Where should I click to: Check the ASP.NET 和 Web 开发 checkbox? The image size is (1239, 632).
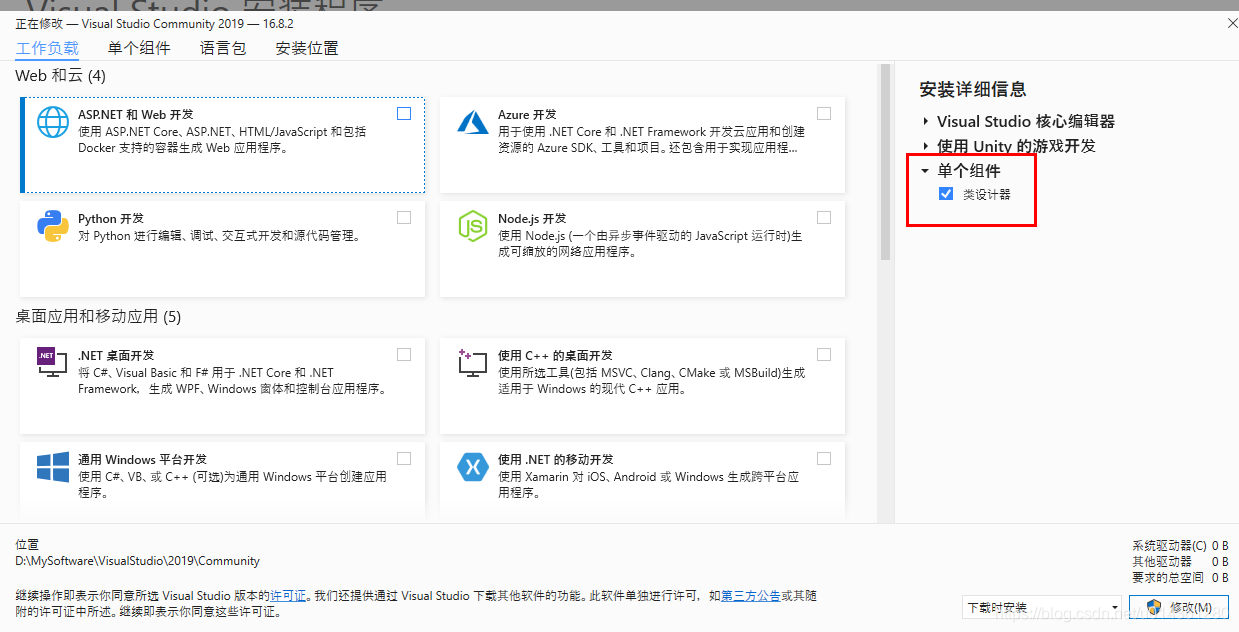(x=404, y=113)
